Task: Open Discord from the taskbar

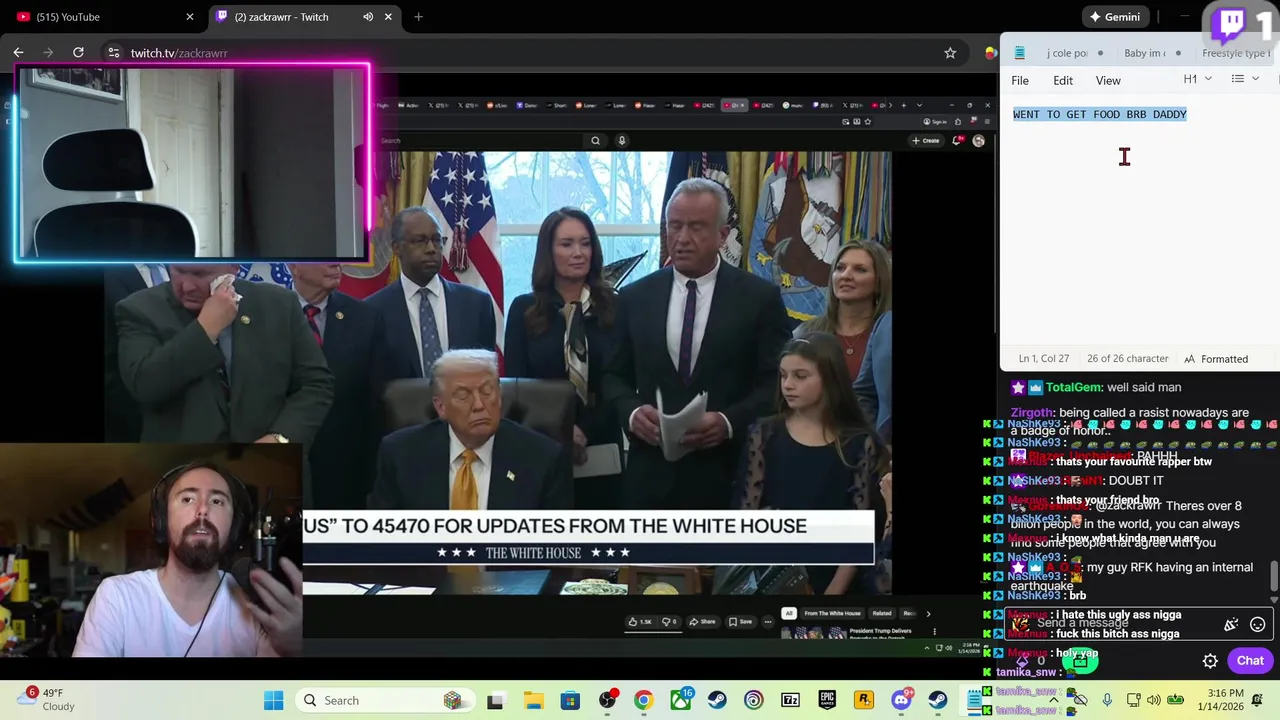Action: click(901, 700)
